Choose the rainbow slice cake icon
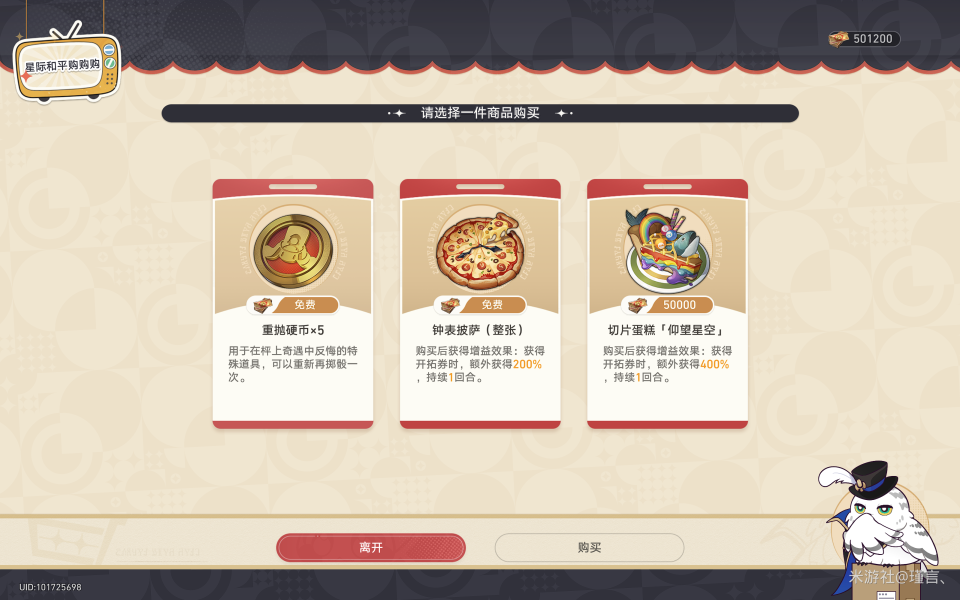Viewport: 960px width, 600px height. point(667,250)
